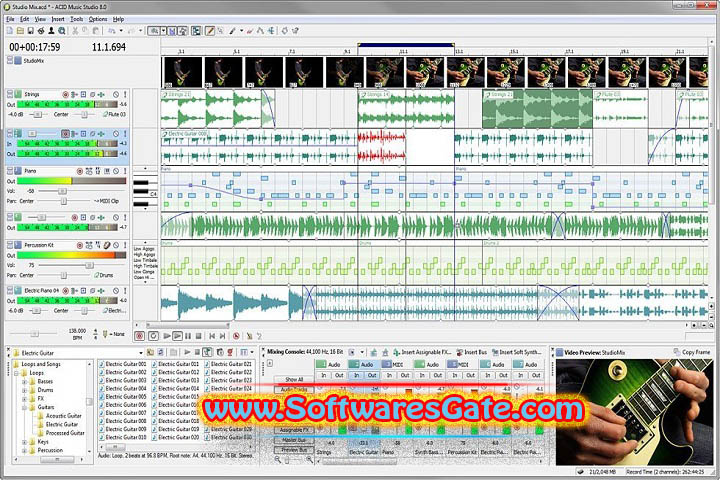Open the Insert menu
The image size is (720, 480).
coord(58,19)
